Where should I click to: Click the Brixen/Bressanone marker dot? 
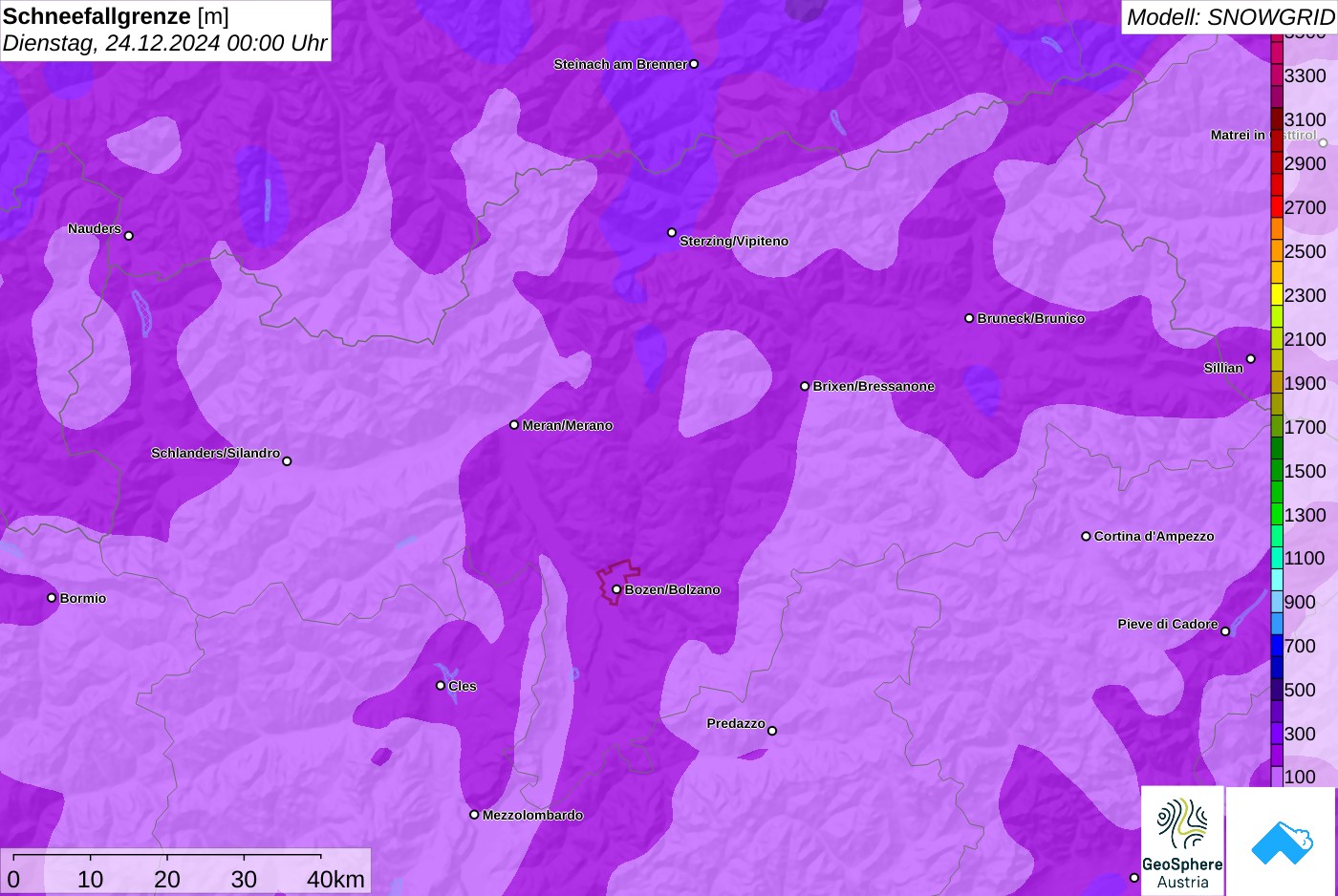pyautogui.click(x=805, y=386)
